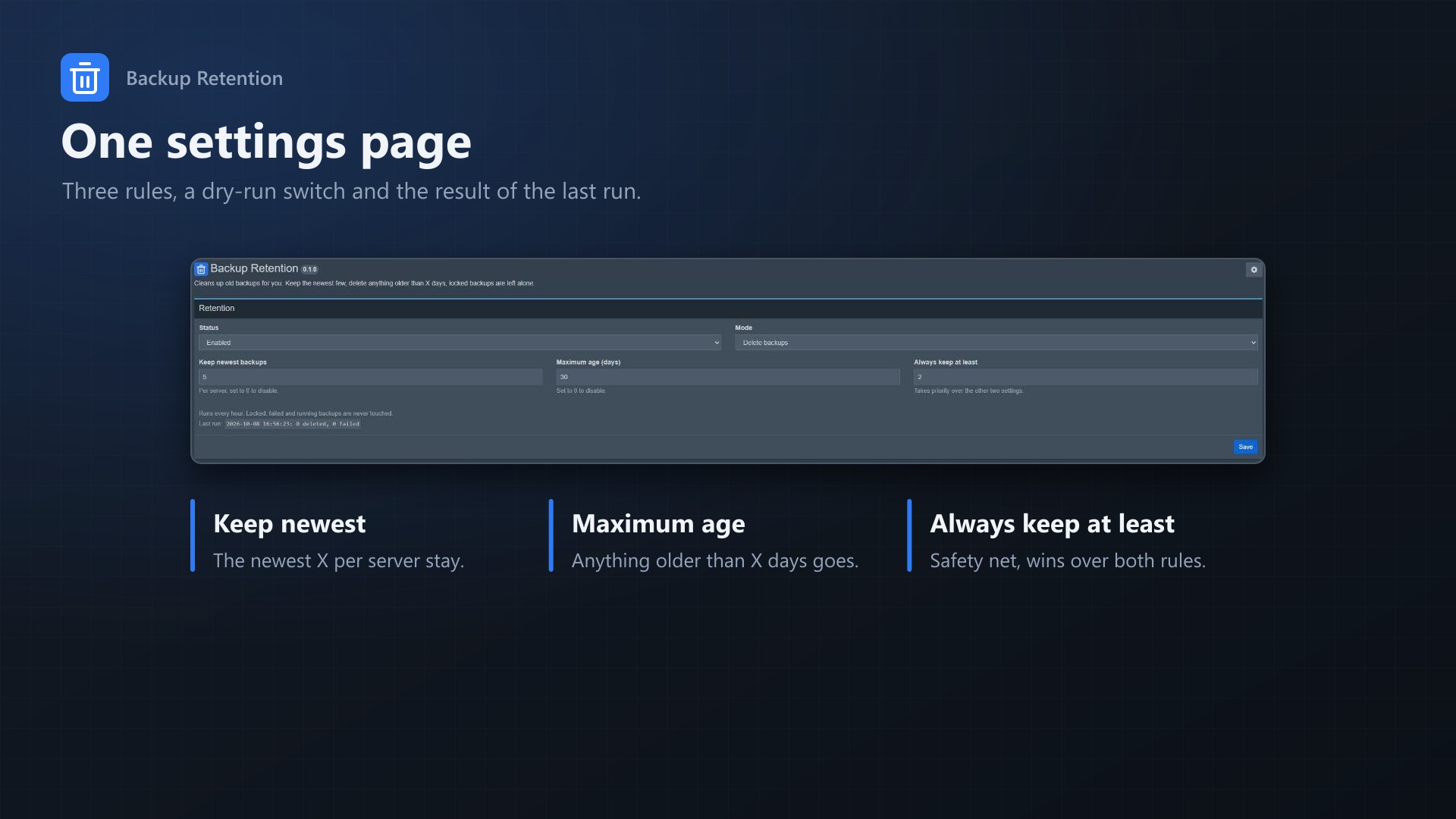The height and width of the screenshot is (819, 1456).
Task: Click the 'Keep newest' feature heading
Action: 290,523
